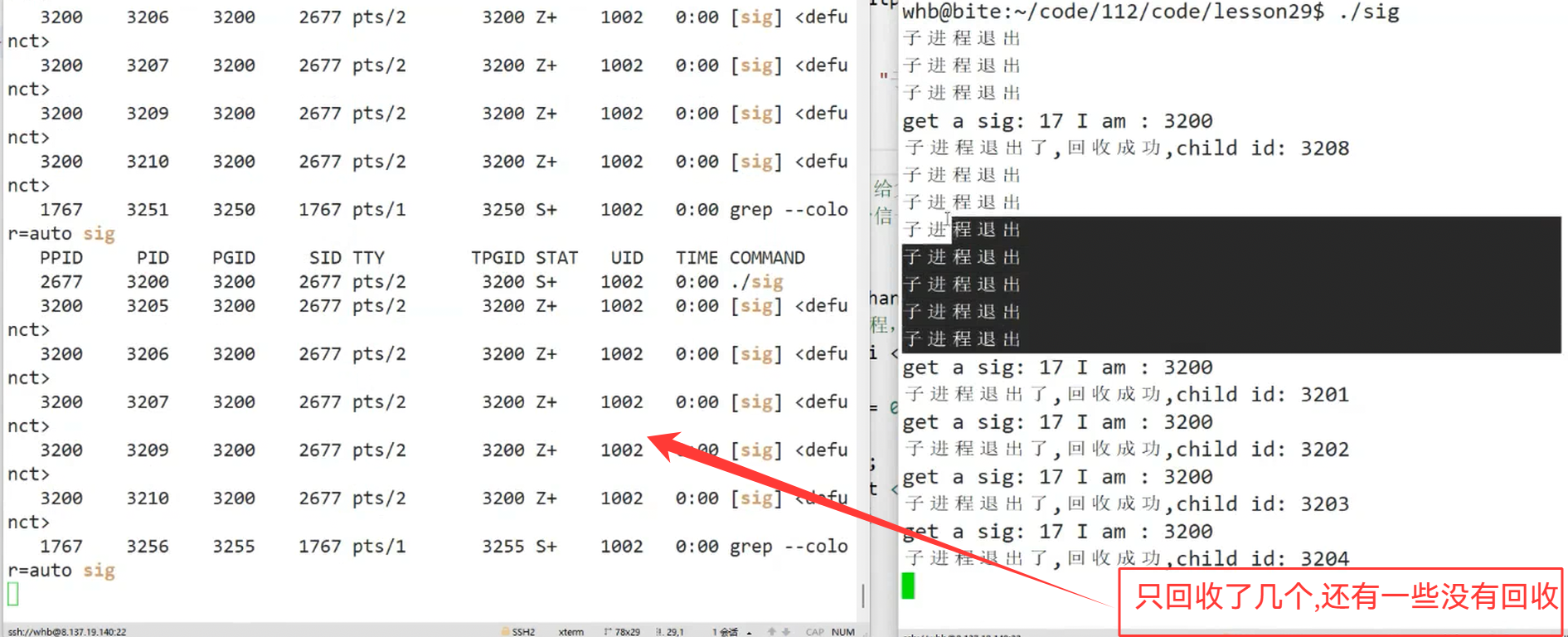Click the CAP lock indicator

coord(815,632)
